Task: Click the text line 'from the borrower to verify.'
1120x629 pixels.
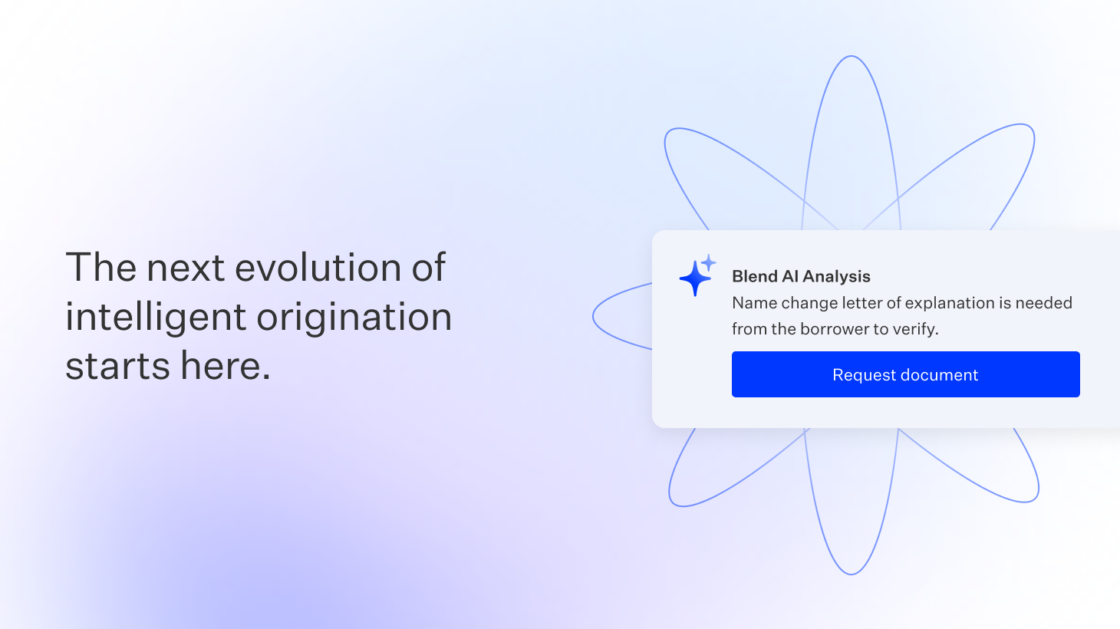Action: (835, 328)
